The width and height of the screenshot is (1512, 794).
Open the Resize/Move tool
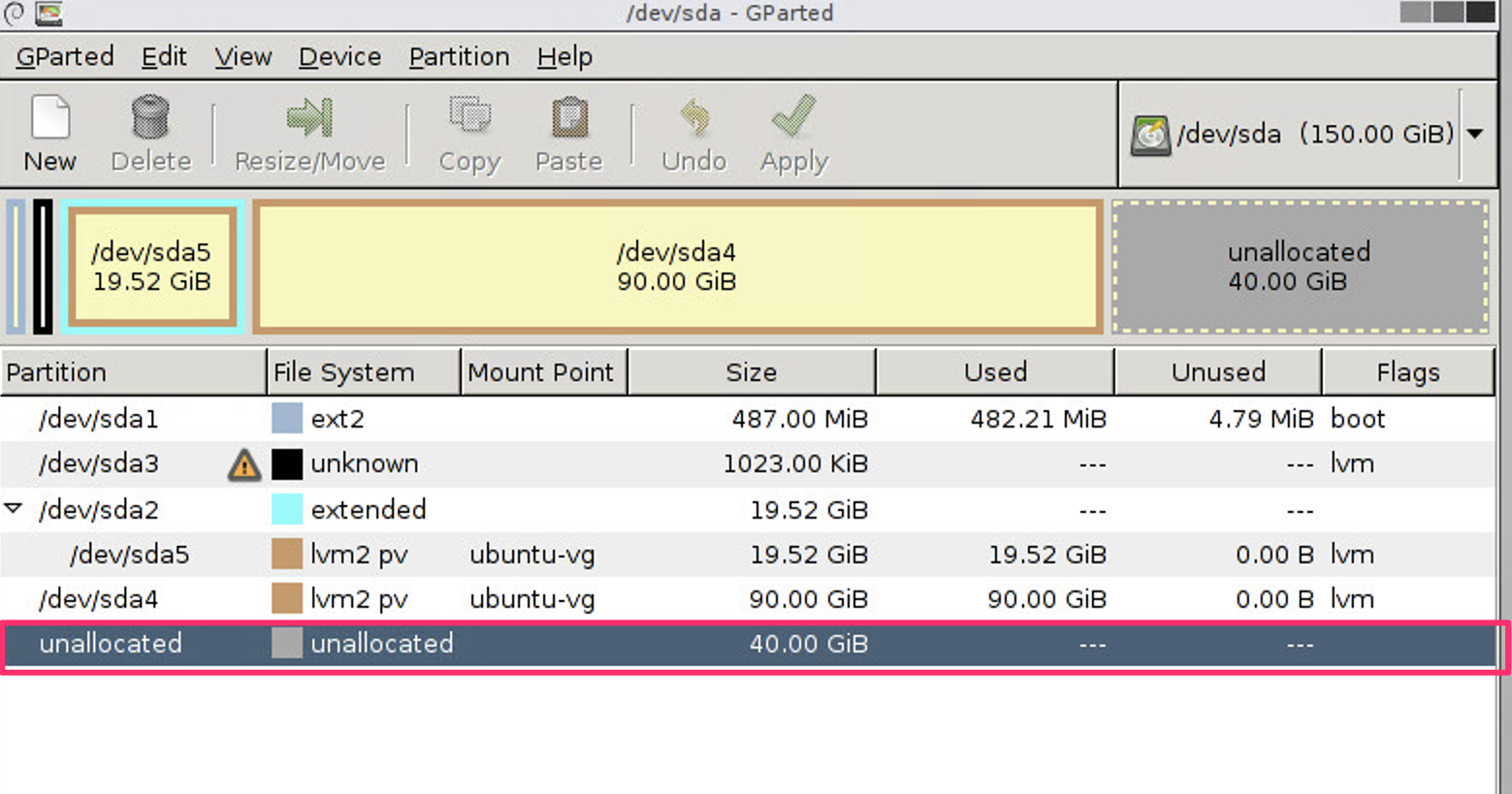coord(307,131)
